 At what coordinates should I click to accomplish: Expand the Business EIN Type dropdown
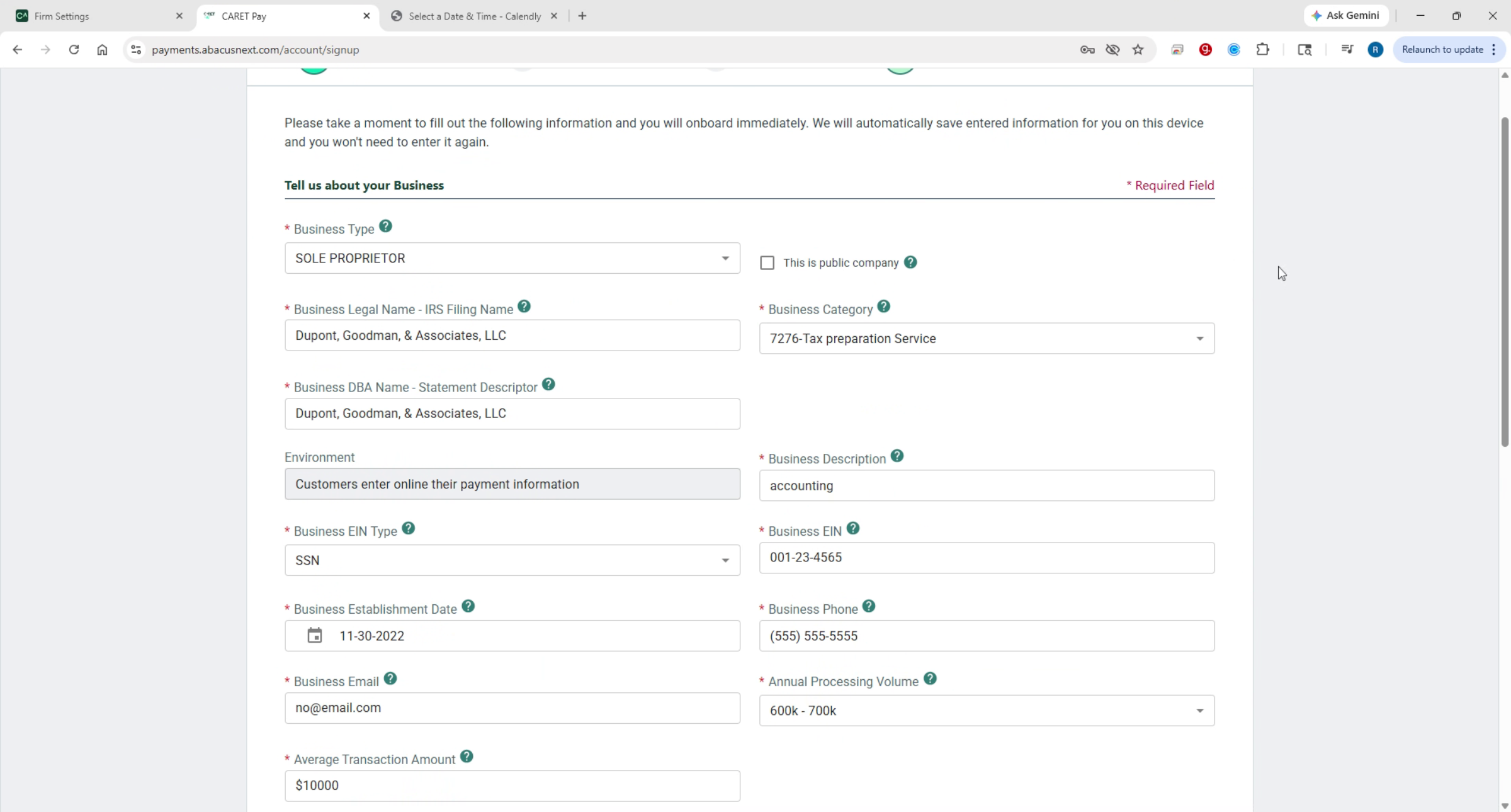tap(512, 560)
